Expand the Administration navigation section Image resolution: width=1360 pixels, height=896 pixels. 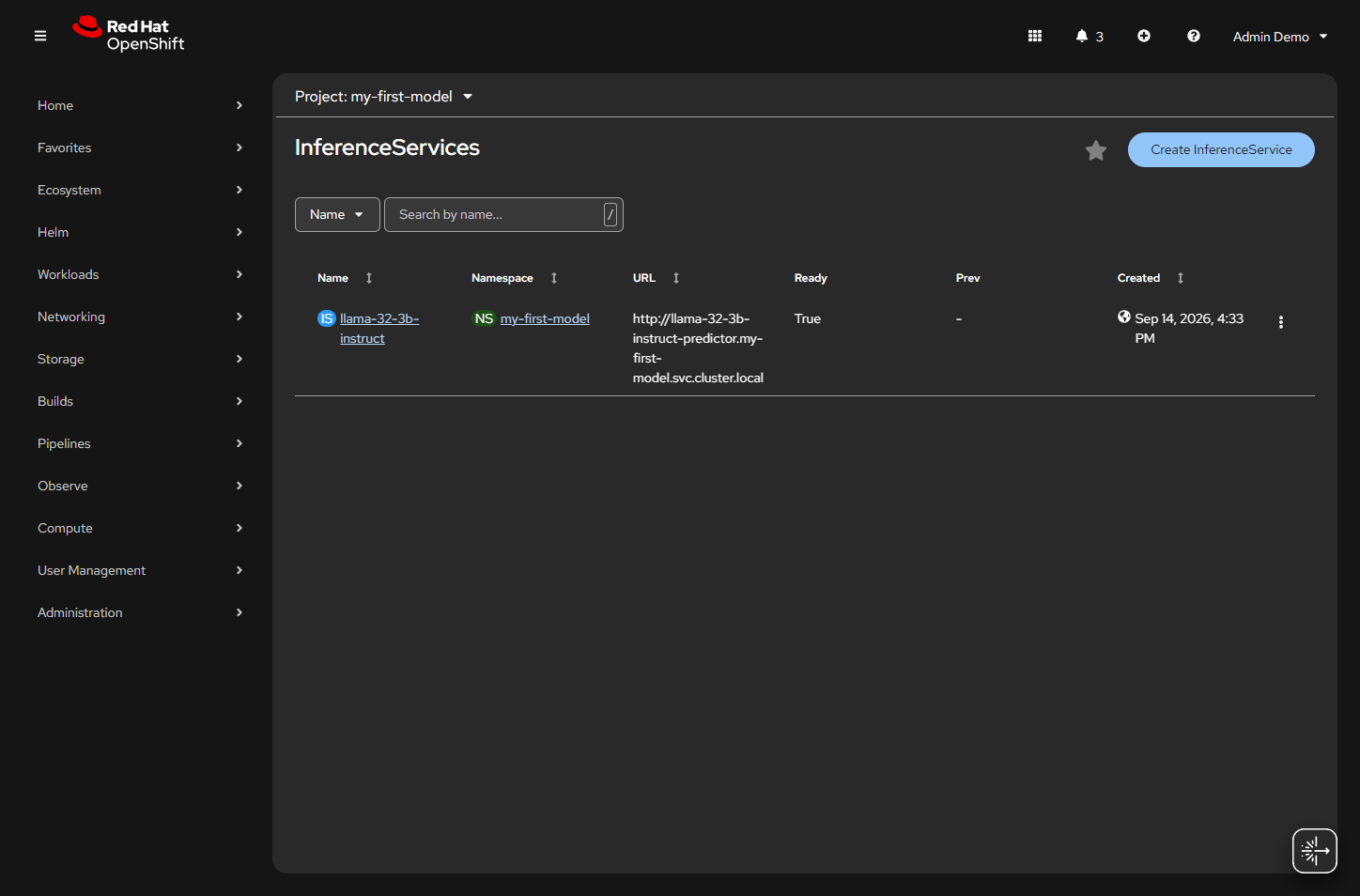pyautogui.click(x=140, y=612)
